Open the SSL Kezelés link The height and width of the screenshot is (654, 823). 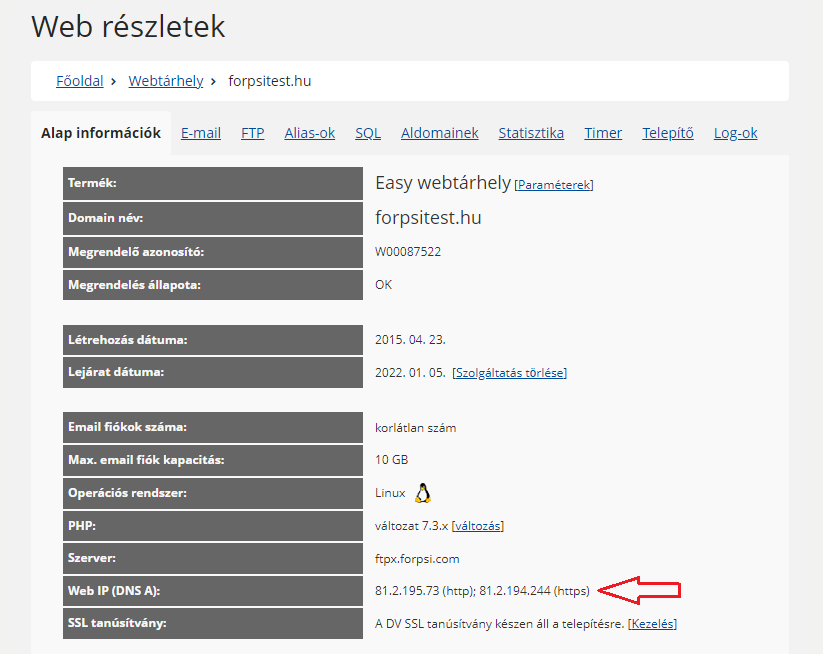point(652,624)
